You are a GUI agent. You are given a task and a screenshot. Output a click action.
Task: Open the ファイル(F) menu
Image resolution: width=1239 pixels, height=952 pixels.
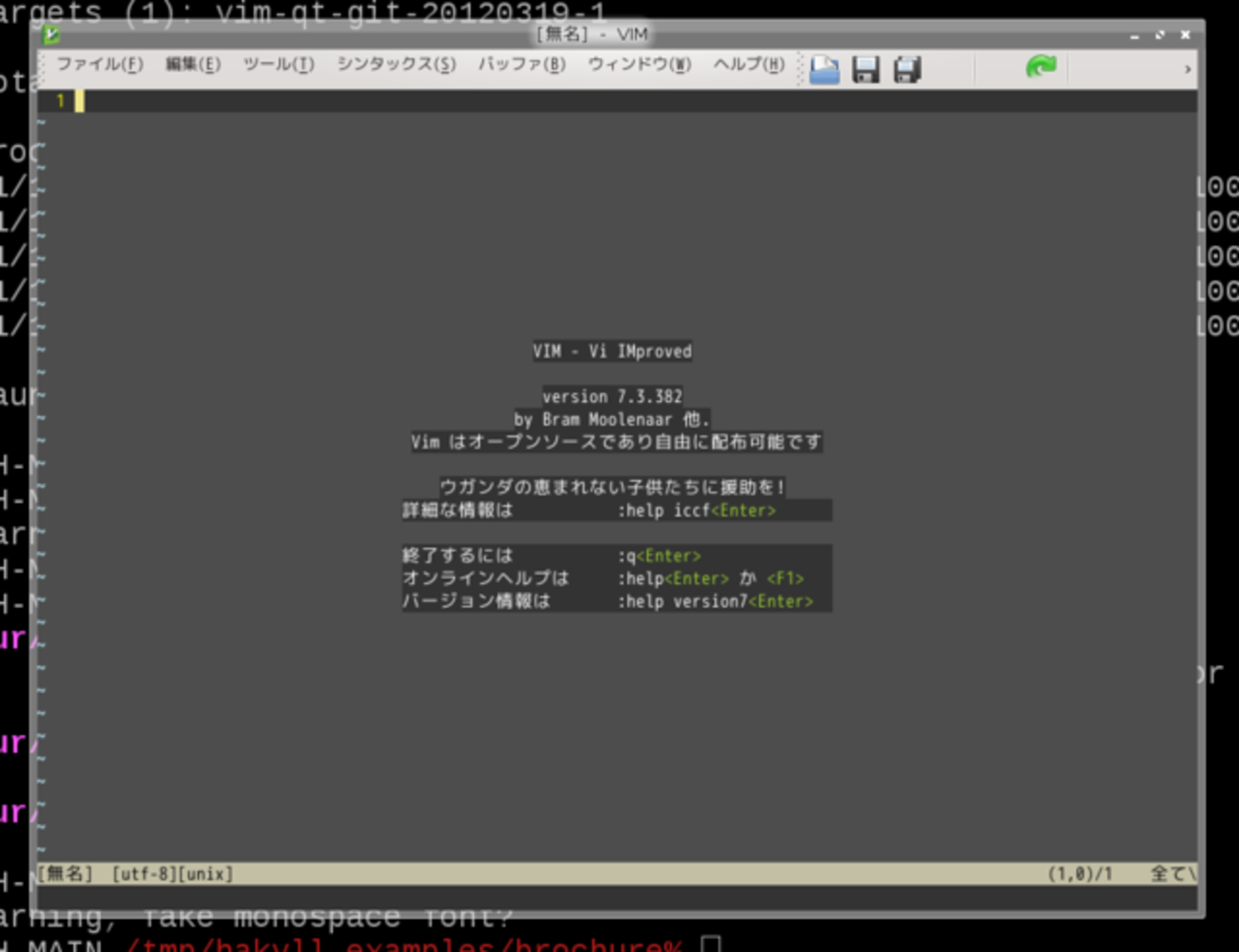coord(99,65)
